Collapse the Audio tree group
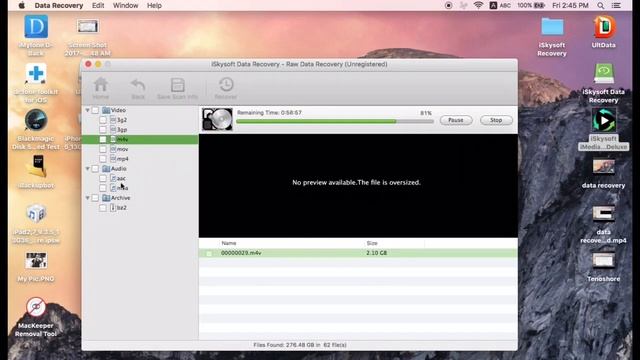This screenshot has height=360, width=640. point(87,169)
